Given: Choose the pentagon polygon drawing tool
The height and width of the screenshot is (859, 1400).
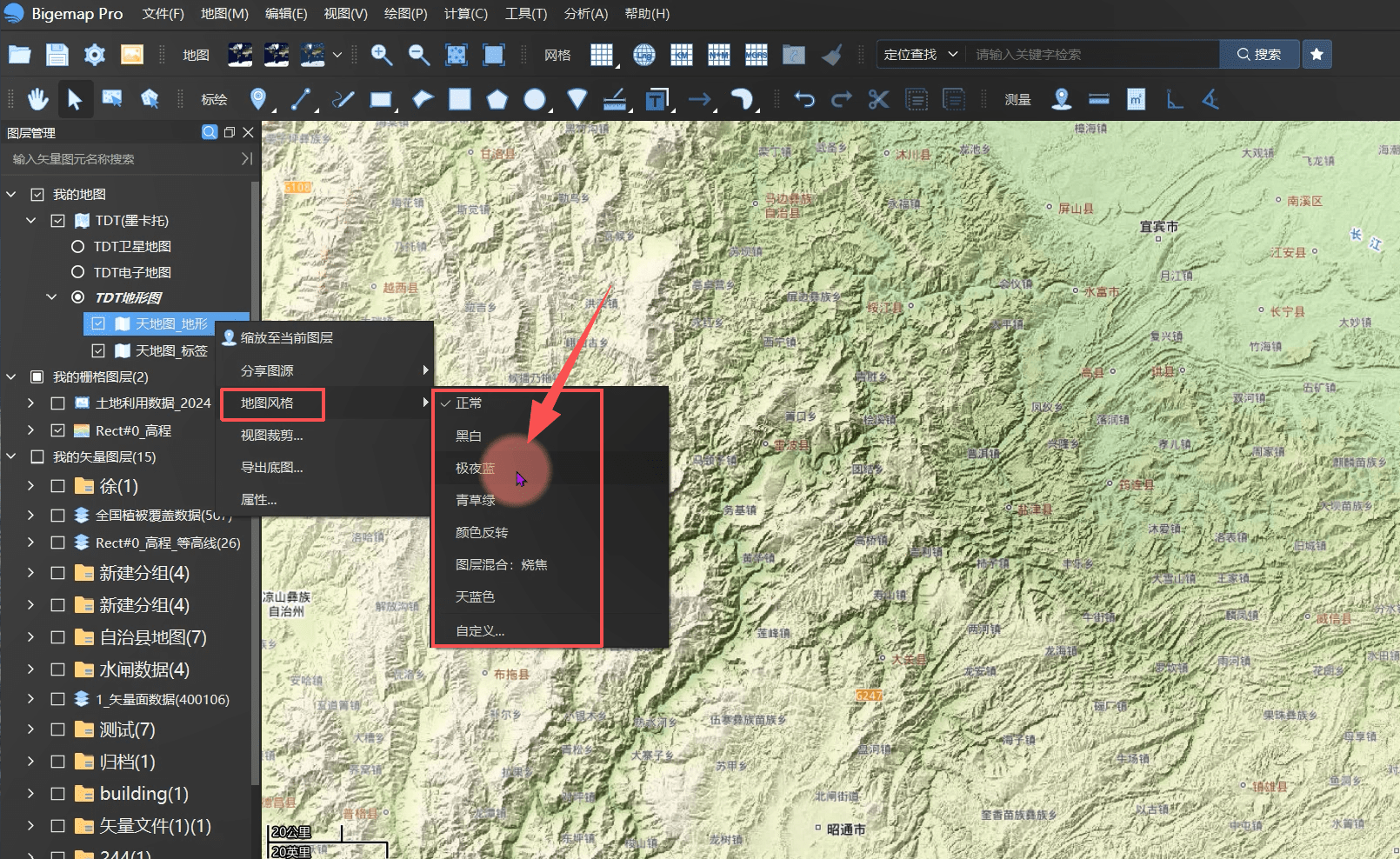Looking at the screenshot, I should coord(497,99).
